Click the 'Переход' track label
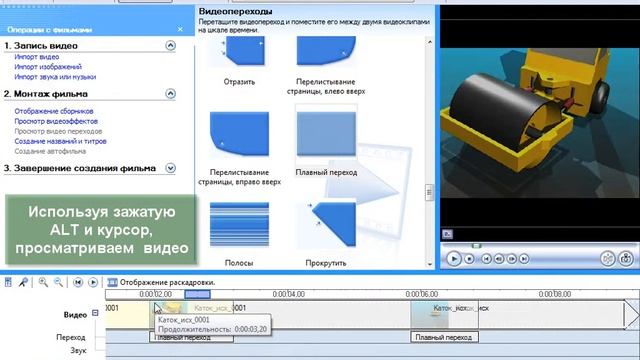The width and height of the screenshot is (640, 360). coord(71,337)
